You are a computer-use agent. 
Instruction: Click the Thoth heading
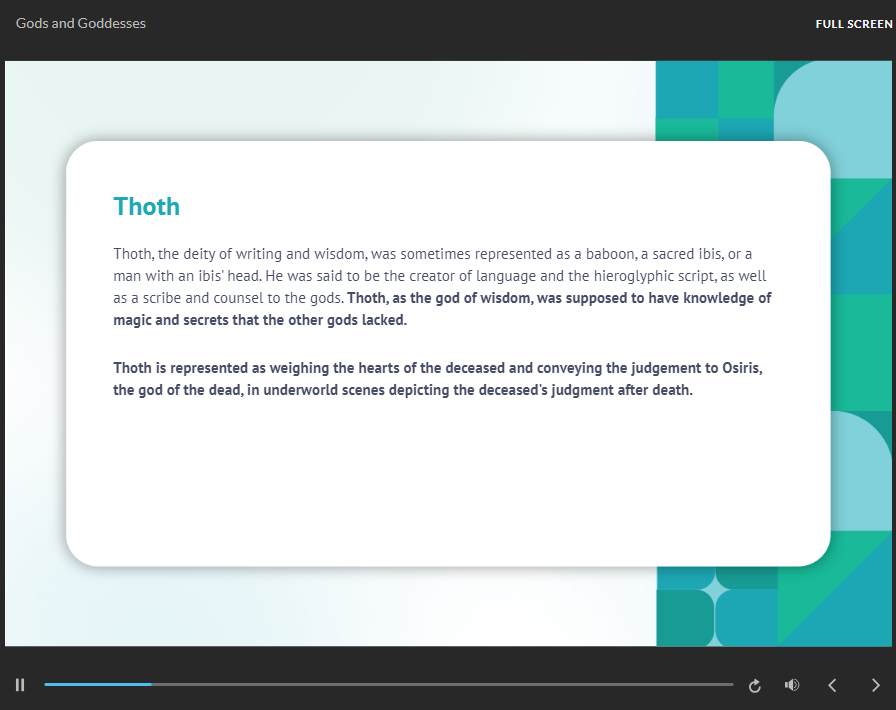click(x=146, y=206)
